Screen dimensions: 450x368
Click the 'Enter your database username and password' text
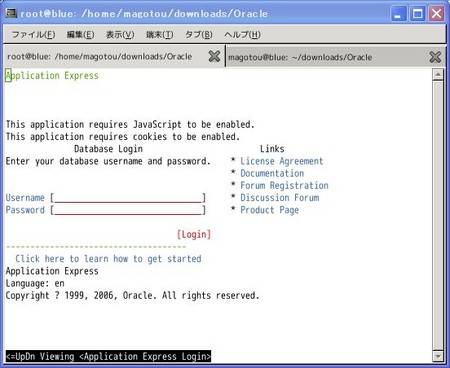click(108, 161)
